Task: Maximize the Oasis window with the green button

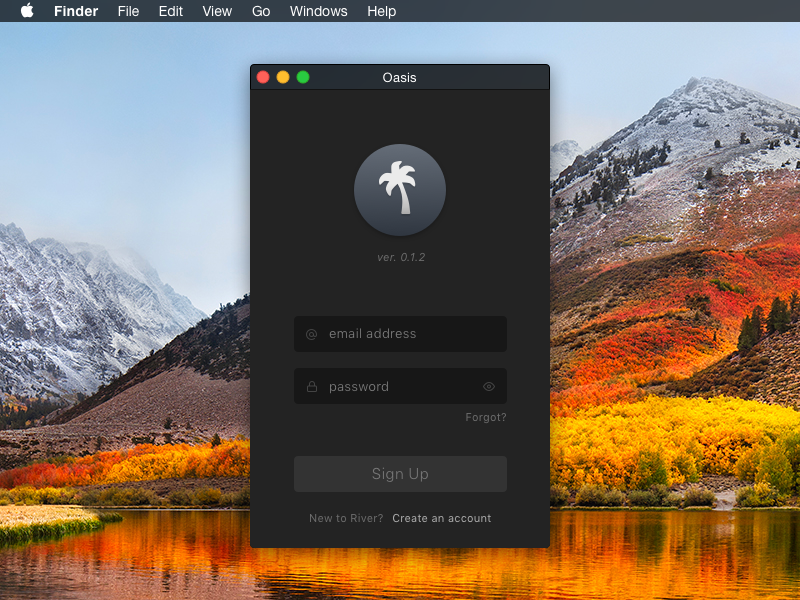Action: [303, 77]
